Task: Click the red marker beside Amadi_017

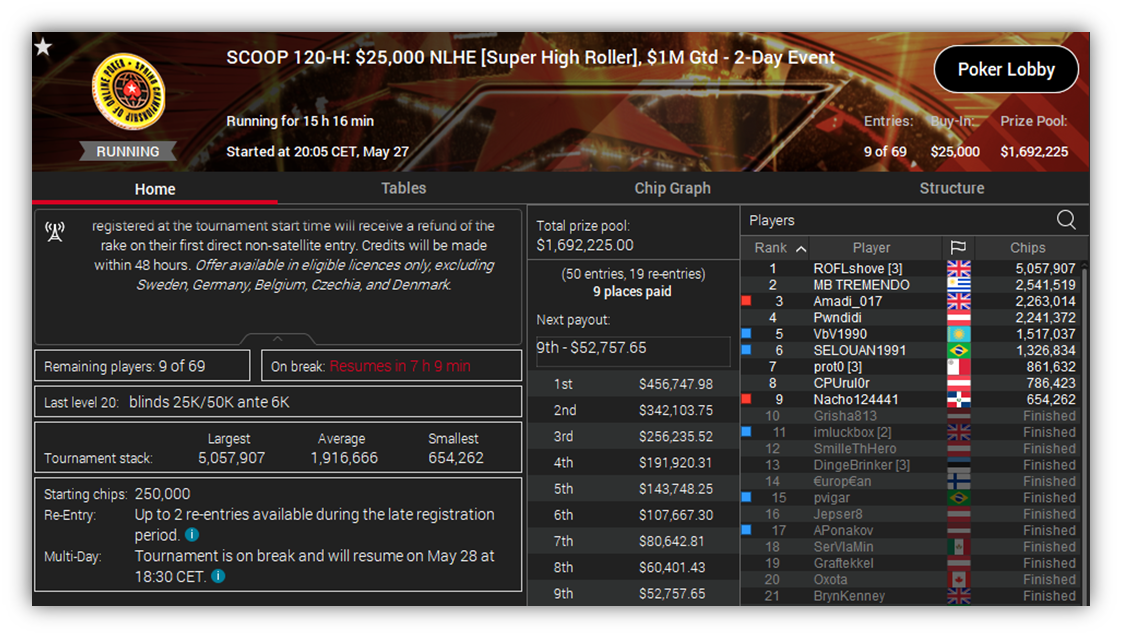Action: [746, 301]
